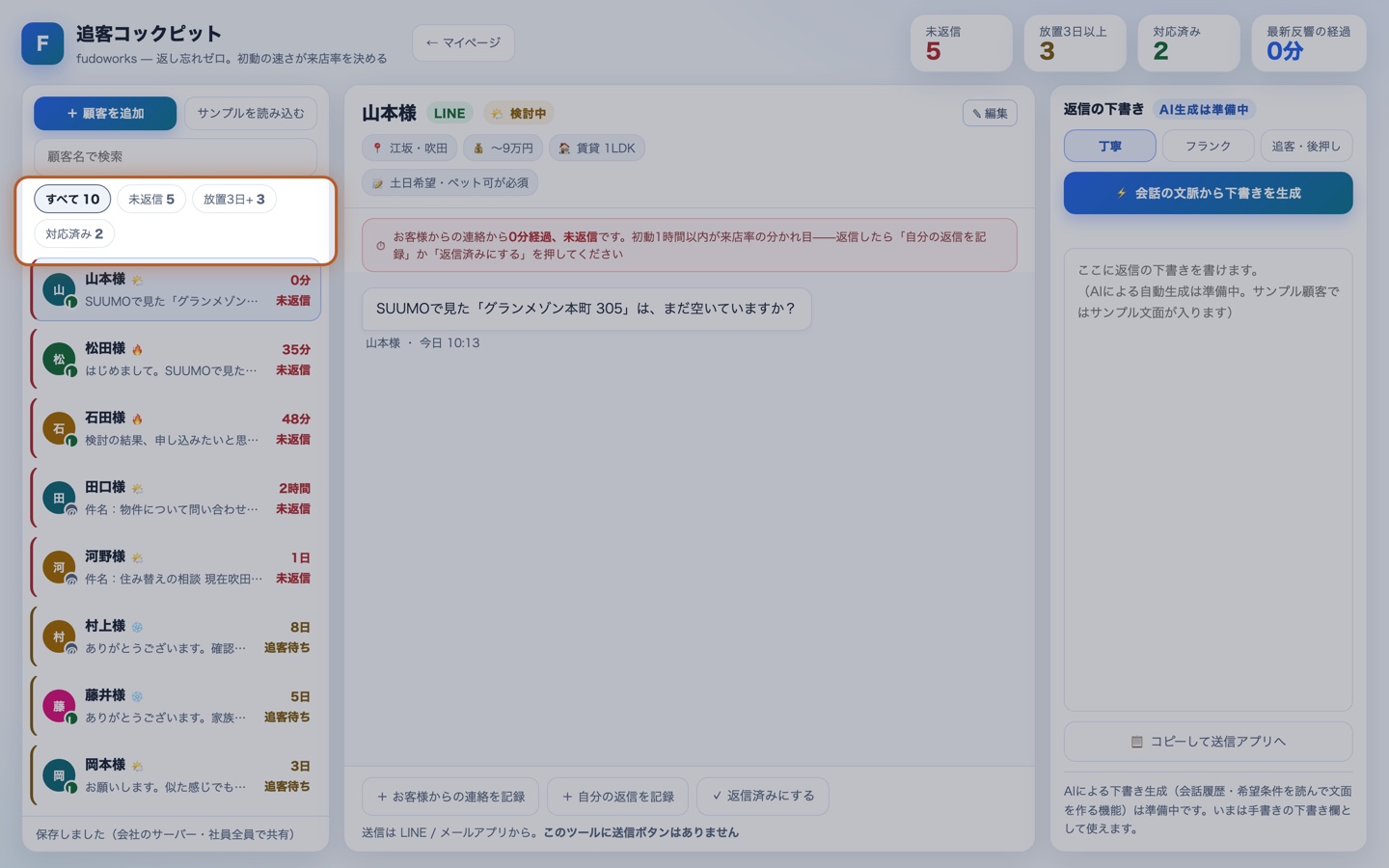The image size is (1389, 868).
Task: Click the 最新反響の経過 0分 stat card
Action: (x=1309, y=43)
